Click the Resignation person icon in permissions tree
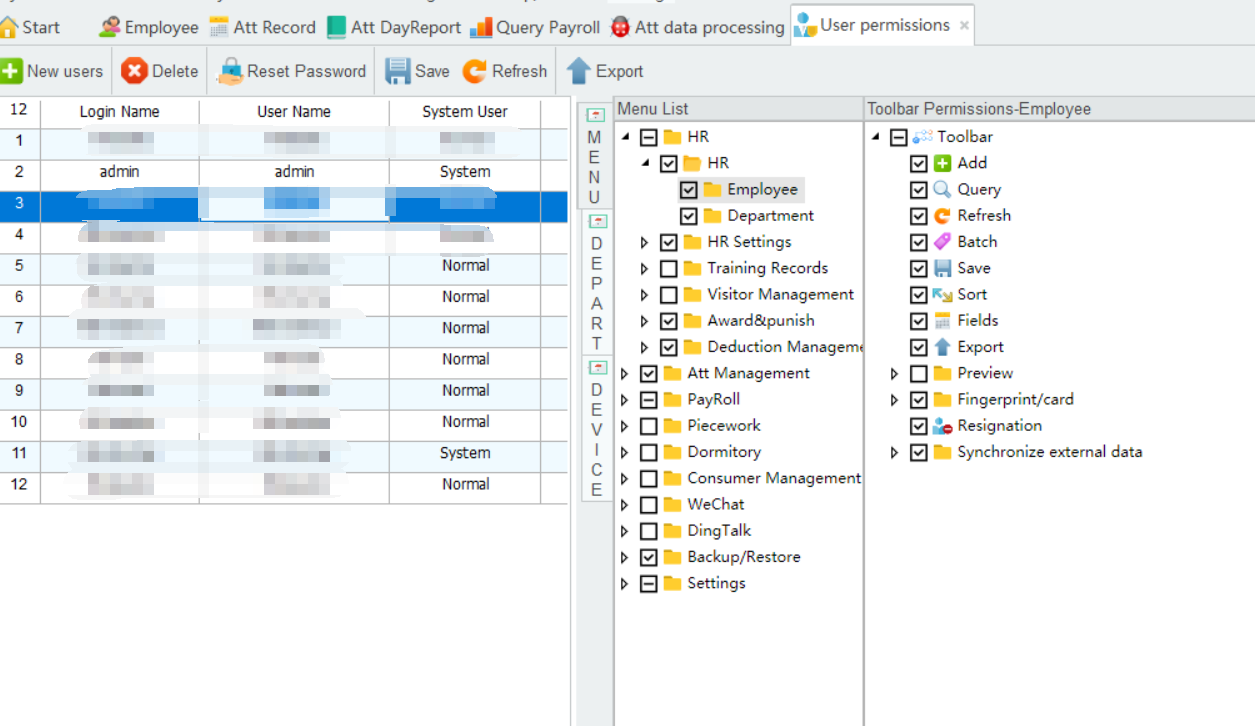Screen dimensions: 1255x726 click(942, 426)
